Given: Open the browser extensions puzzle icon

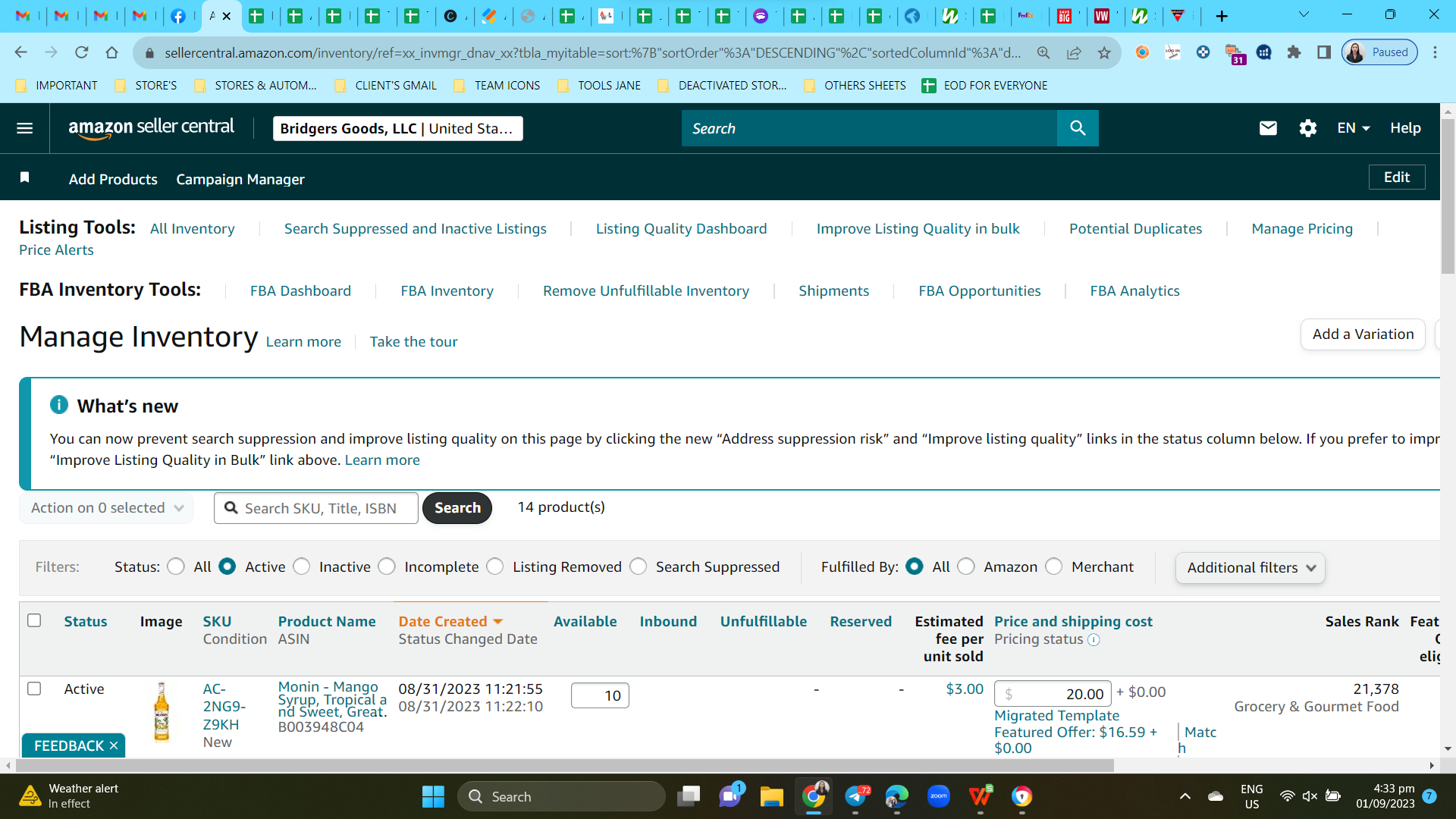Looking at the screenshot, I should [x=1294, y=52].
